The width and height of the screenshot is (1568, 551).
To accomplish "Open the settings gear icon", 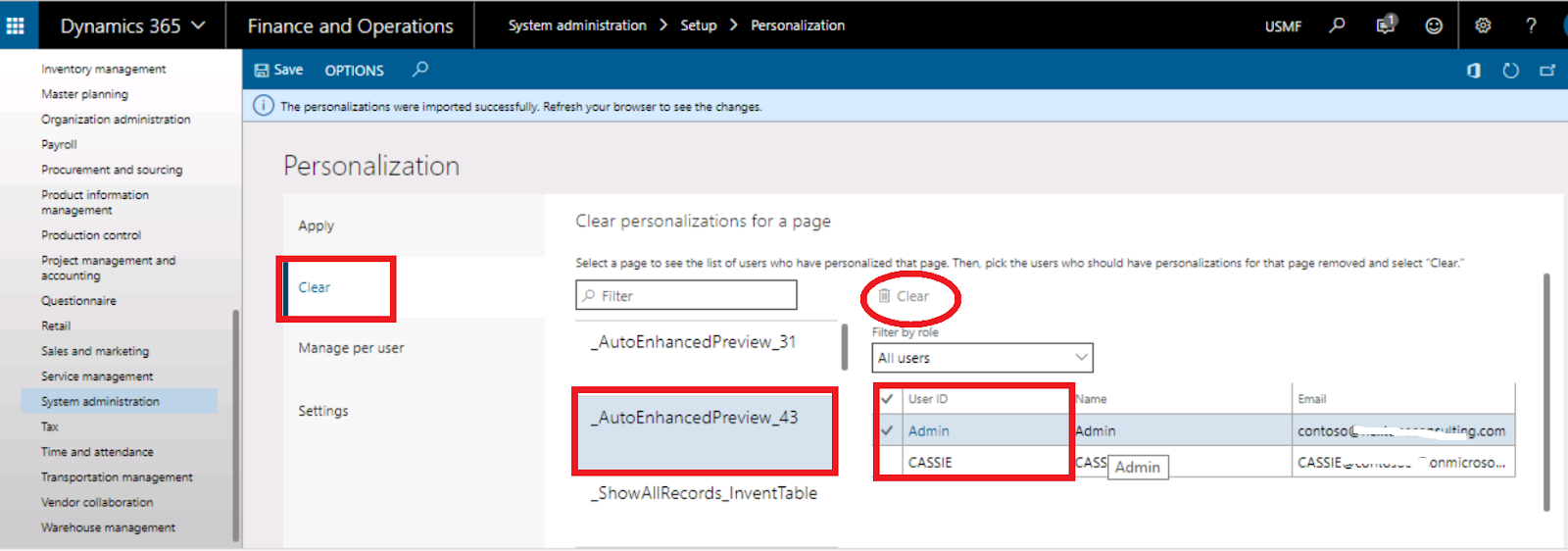I will (1483, 25).
